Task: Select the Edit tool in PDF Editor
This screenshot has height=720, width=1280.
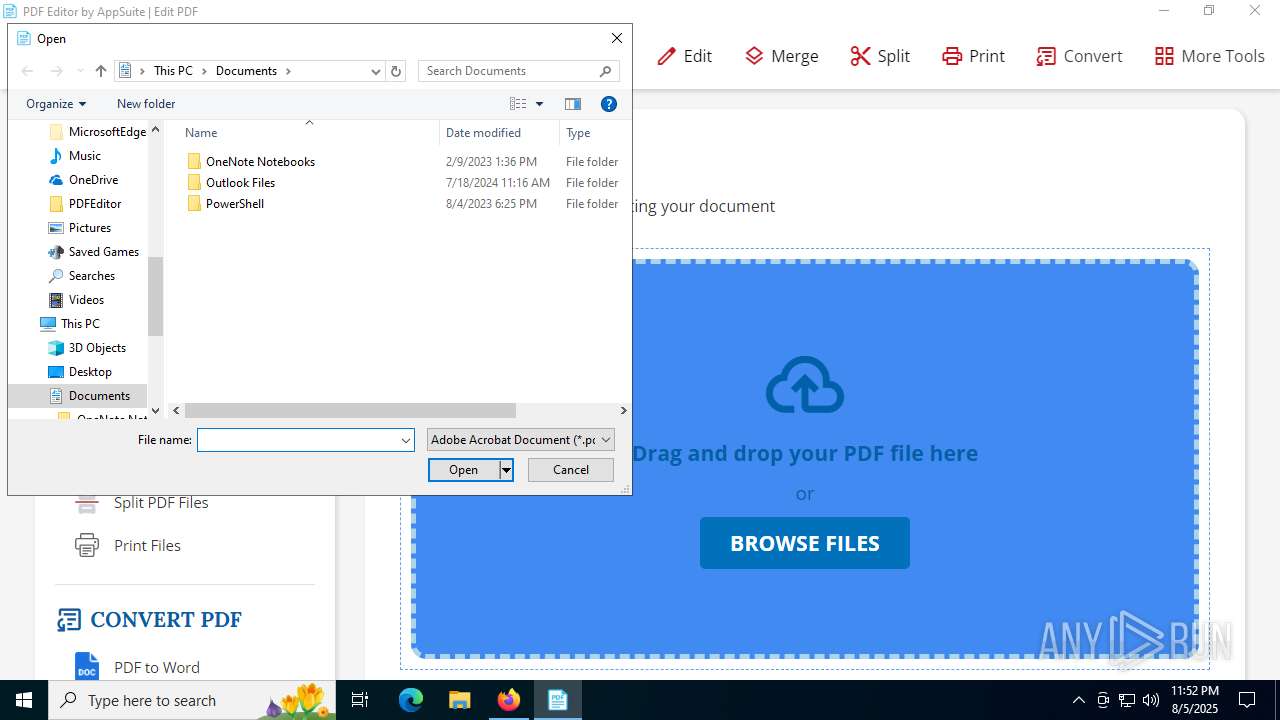Action: (x=685, y=56)
